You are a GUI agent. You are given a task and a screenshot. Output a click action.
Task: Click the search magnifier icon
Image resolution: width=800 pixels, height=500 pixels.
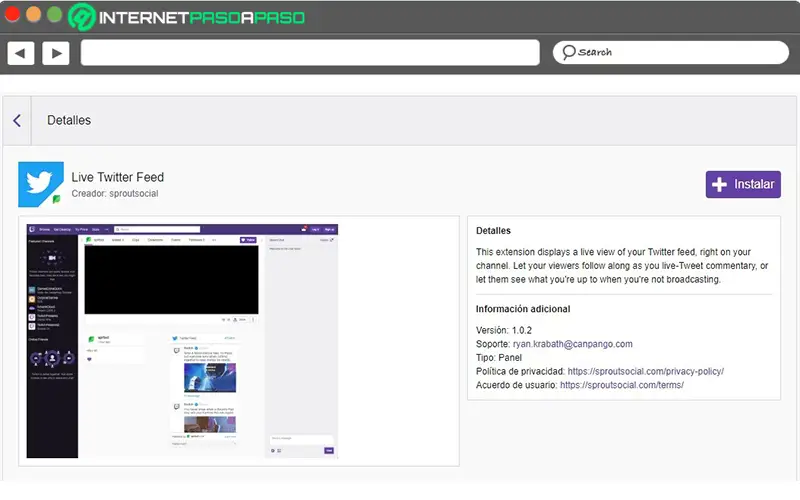tap(568, 52)
